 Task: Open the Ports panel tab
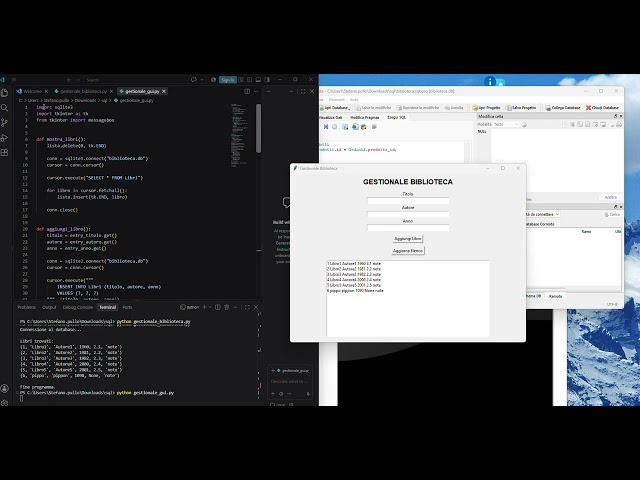click(127, 307)
